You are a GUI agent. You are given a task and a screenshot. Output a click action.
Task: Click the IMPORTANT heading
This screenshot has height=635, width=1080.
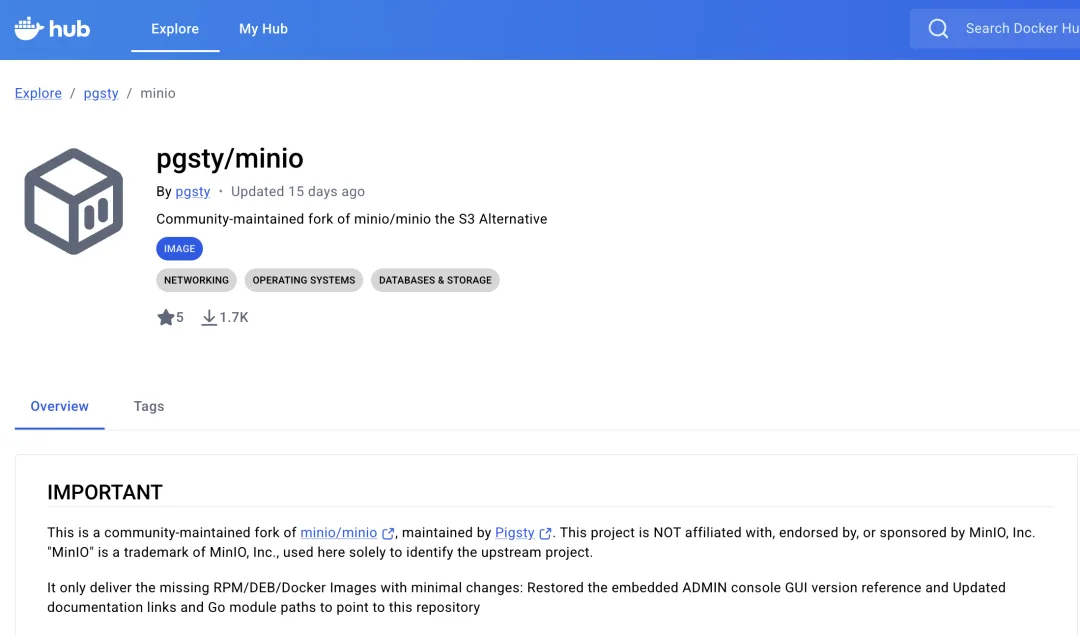105,492
